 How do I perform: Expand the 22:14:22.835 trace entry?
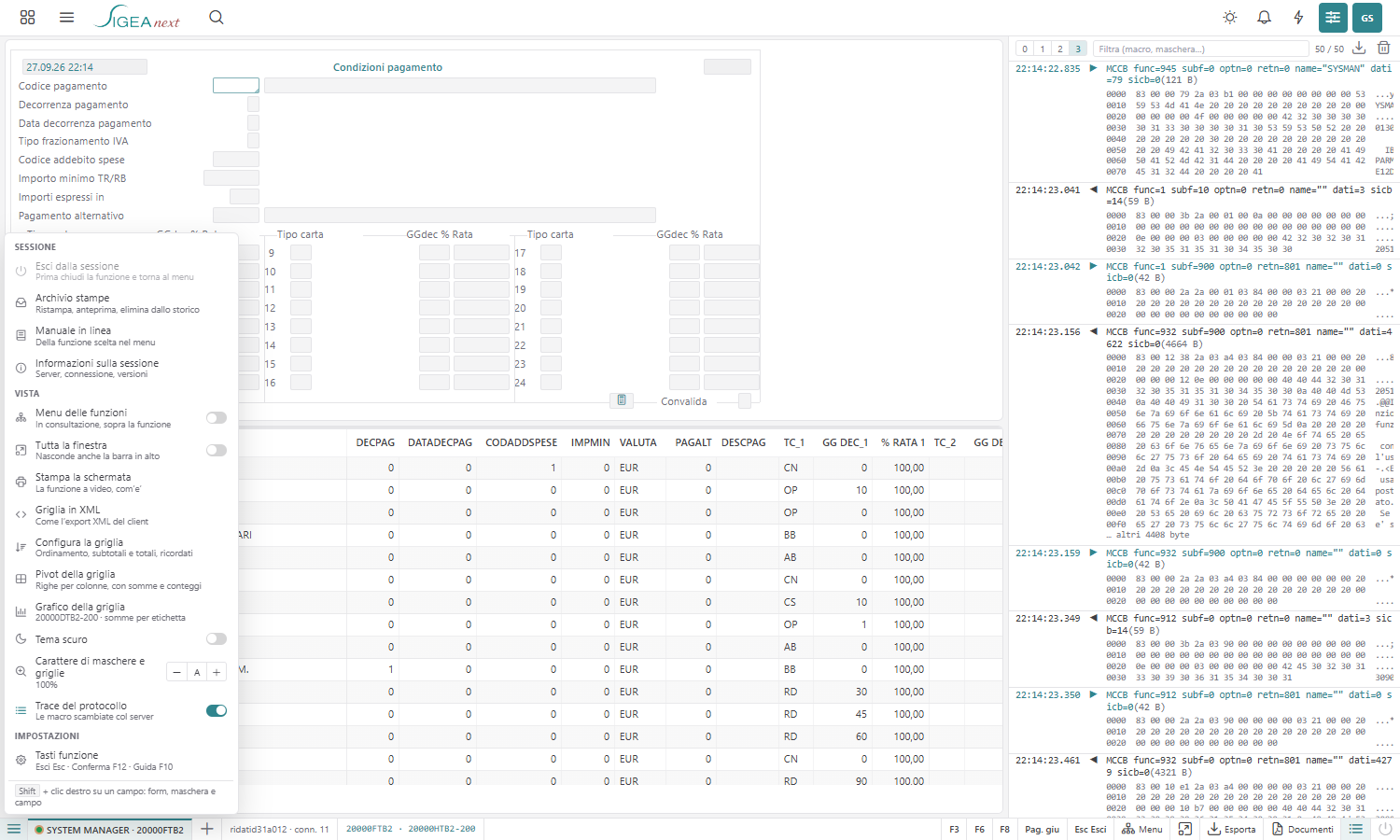pos(1093,68)
